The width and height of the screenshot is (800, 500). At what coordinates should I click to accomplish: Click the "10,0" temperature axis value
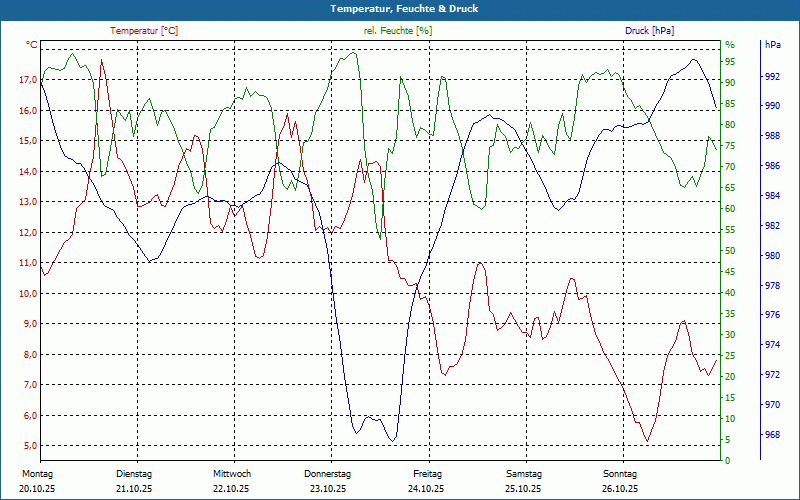28,293
